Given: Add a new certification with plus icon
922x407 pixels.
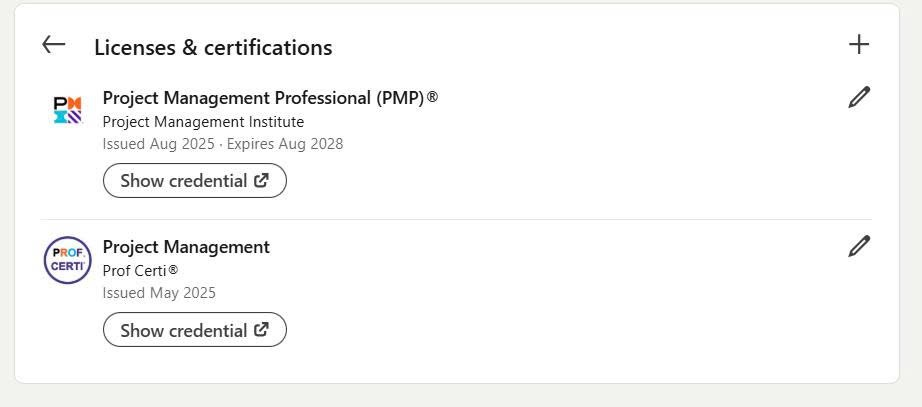Looking at the screenshot, I should click(x=858, y=44).
